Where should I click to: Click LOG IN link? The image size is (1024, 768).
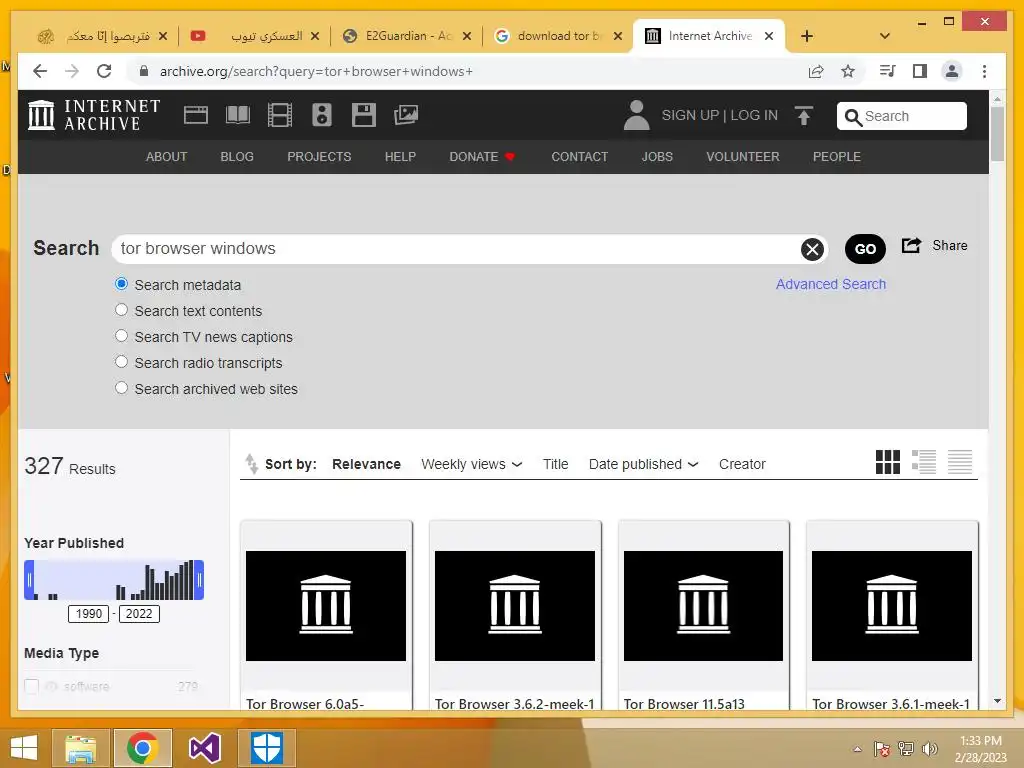tap(754, 116)
